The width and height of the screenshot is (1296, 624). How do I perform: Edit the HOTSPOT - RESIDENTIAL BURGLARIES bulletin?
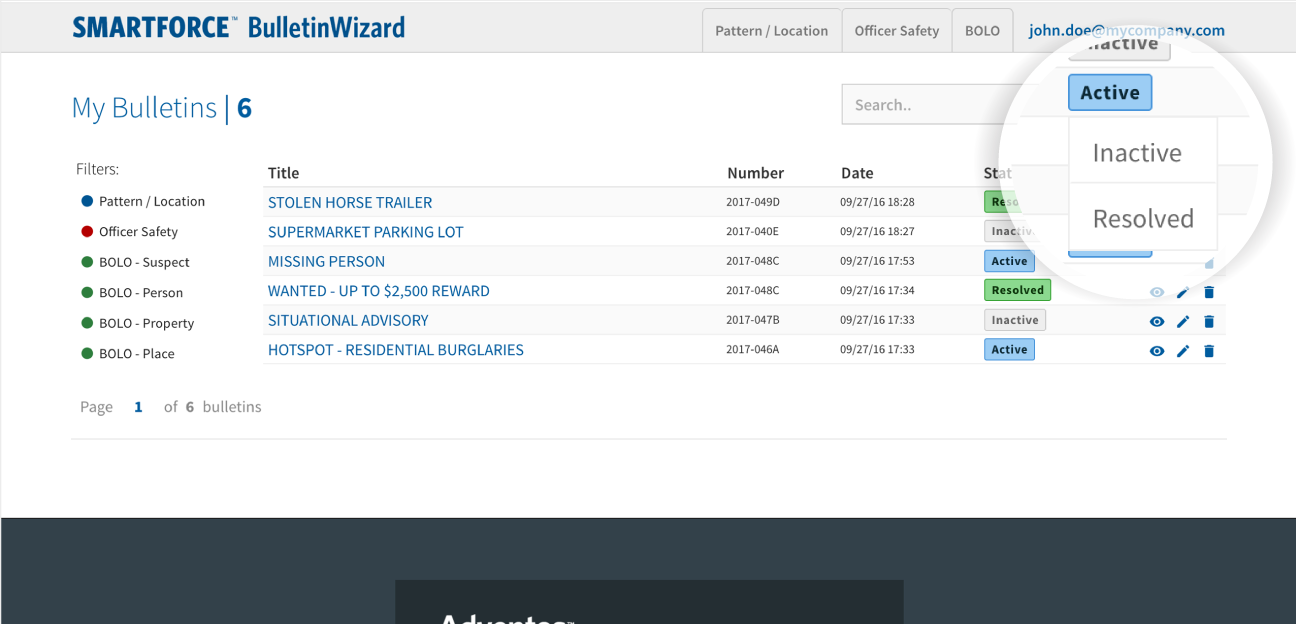[1183, 351]
